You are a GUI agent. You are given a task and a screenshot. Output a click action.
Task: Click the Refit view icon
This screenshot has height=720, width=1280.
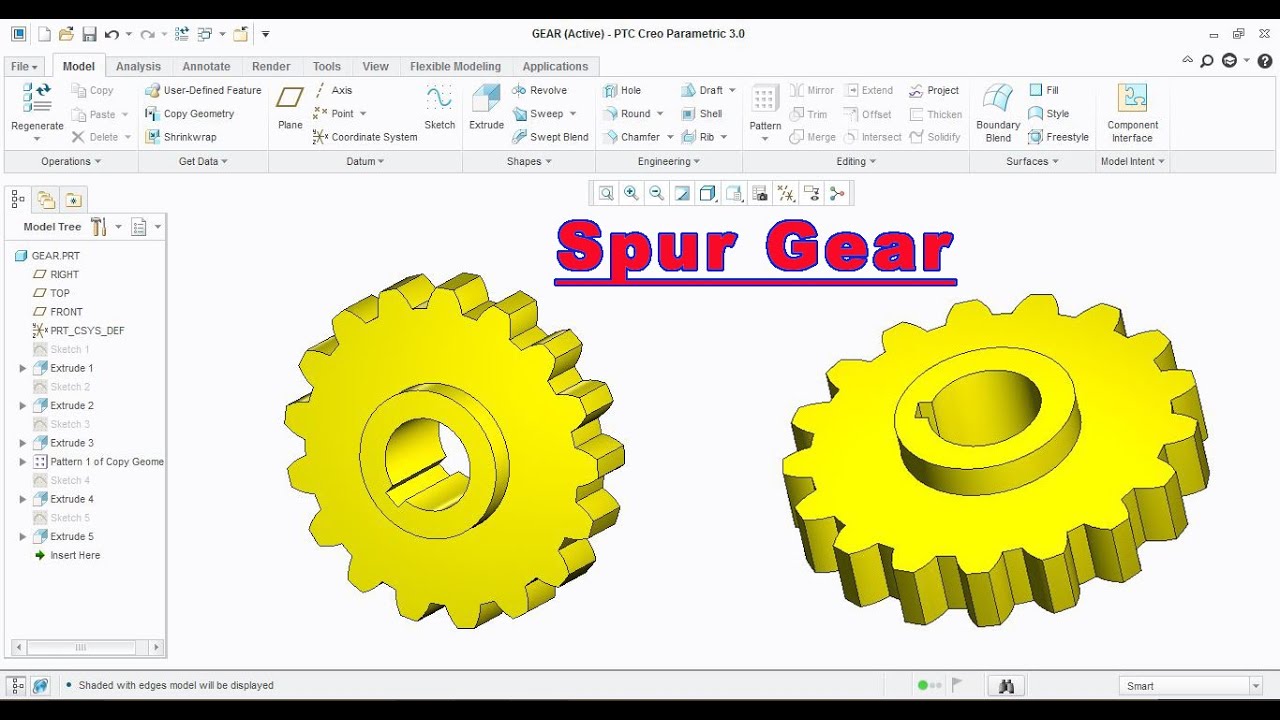click(x=606, y=193)
